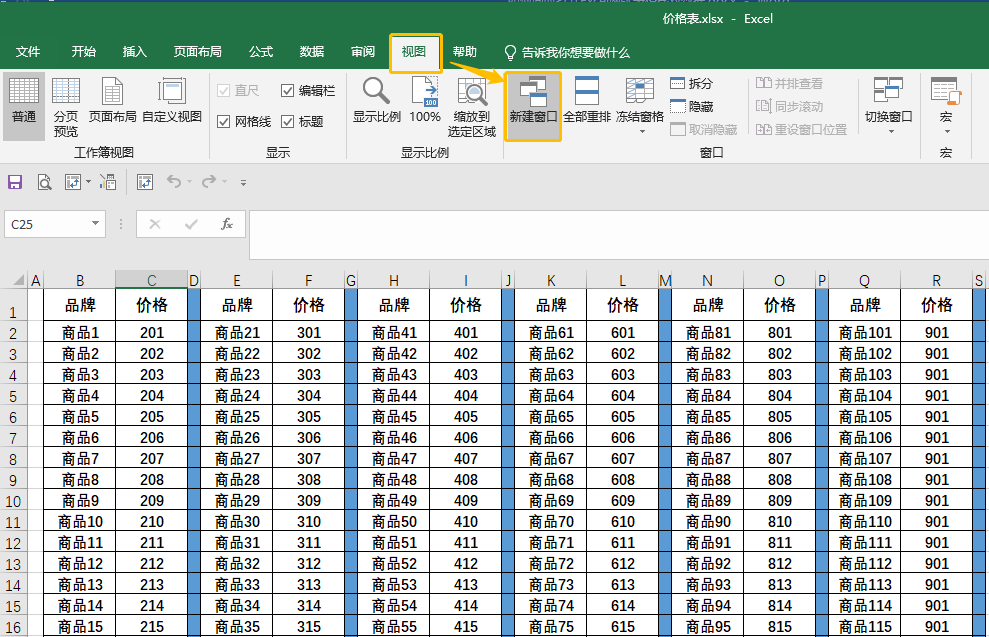Reset zoom to 100%
The width and height of the screenshot is (989, 637).
click(425, 100)
